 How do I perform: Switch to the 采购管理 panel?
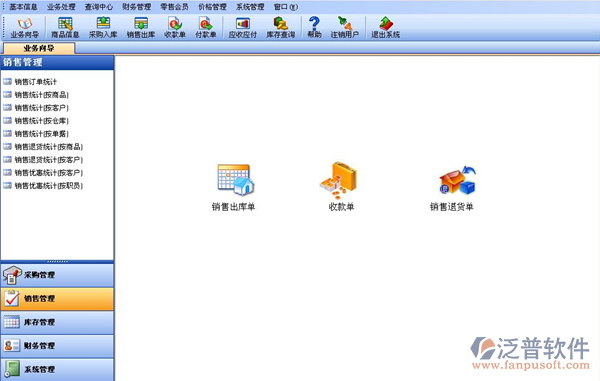click(x=57, y=275)
